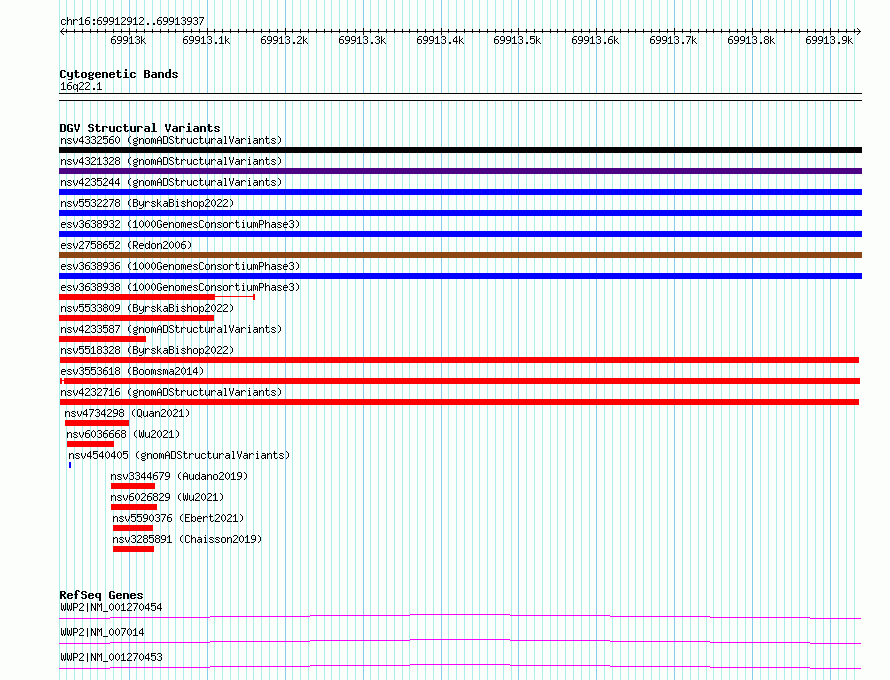
Task: Open variant nsv6036668 (Wu2021) label
Action: (x=123, y=434)
